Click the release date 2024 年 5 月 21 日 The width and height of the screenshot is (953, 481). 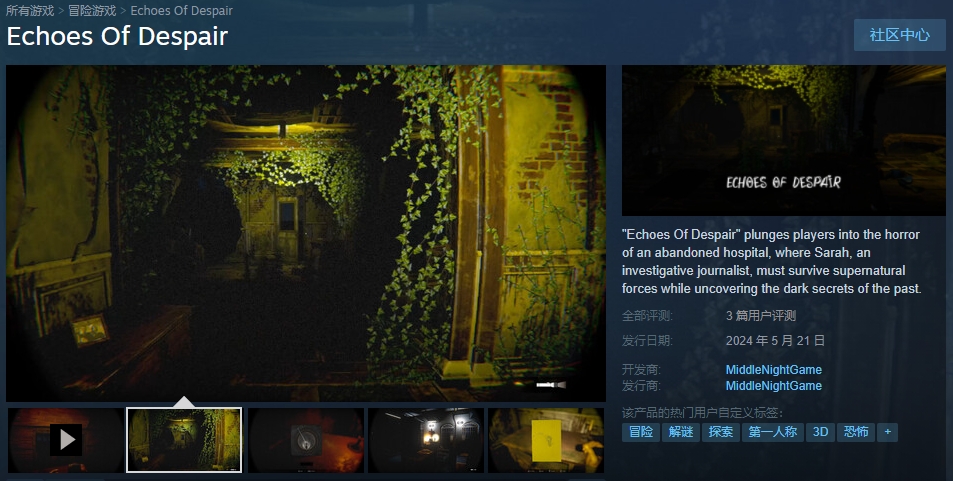point(775,341)
